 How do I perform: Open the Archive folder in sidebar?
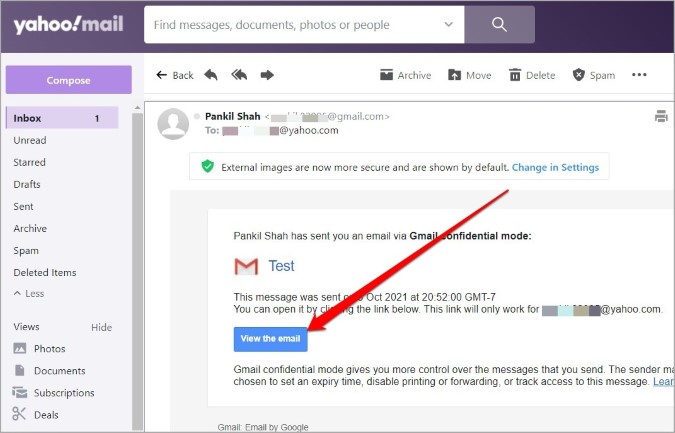pos(30,229)
